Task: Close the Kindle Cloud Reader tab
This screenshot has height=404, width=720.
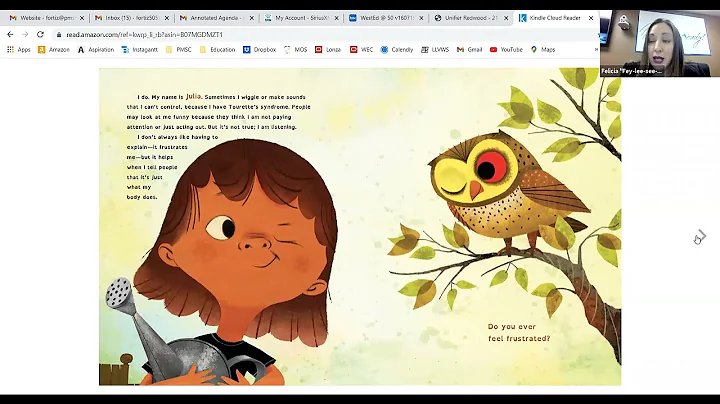Action: tap(591, 18)
